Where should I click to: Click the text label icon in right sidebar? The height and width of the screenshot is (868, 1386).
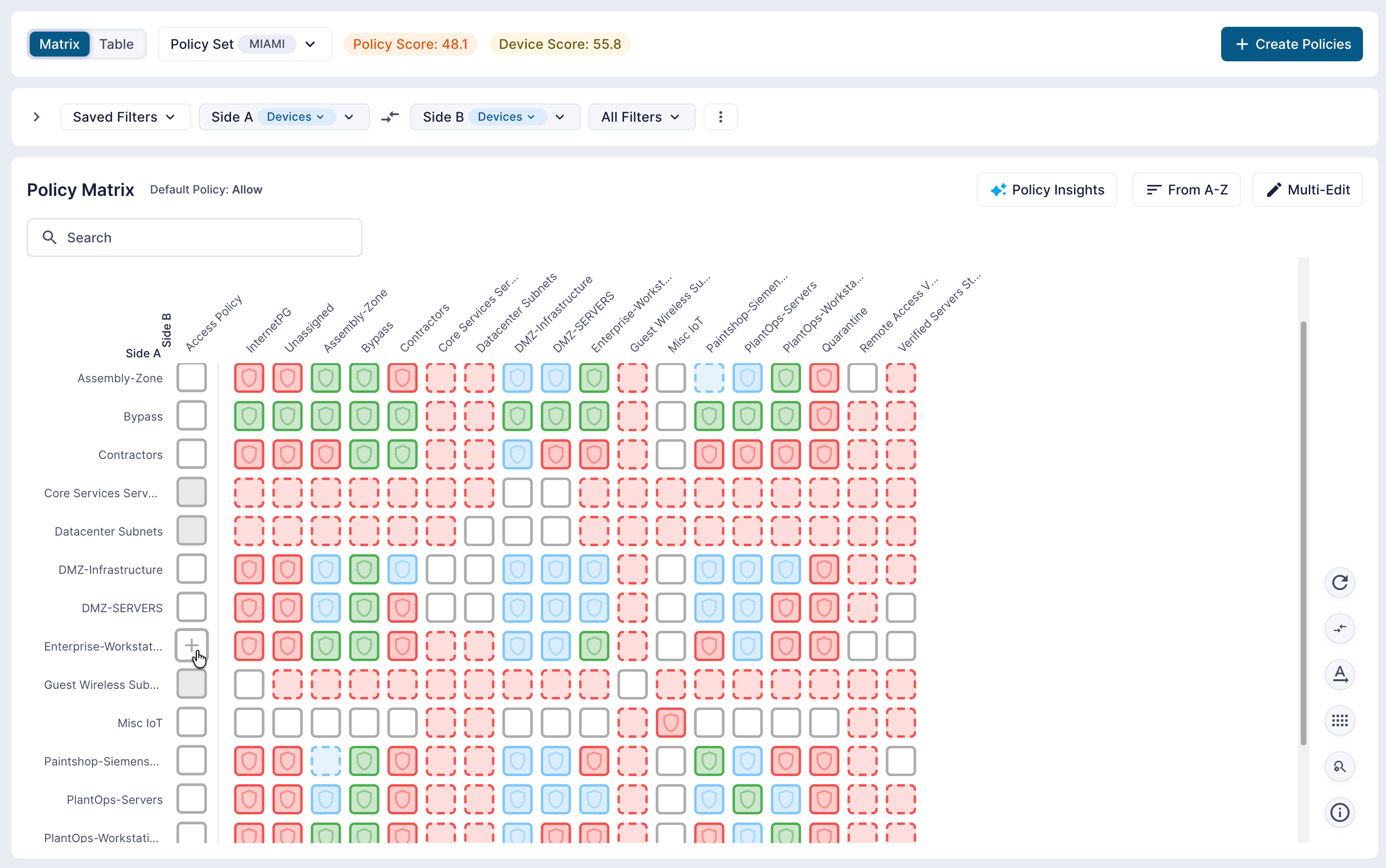pos(1340,674)
